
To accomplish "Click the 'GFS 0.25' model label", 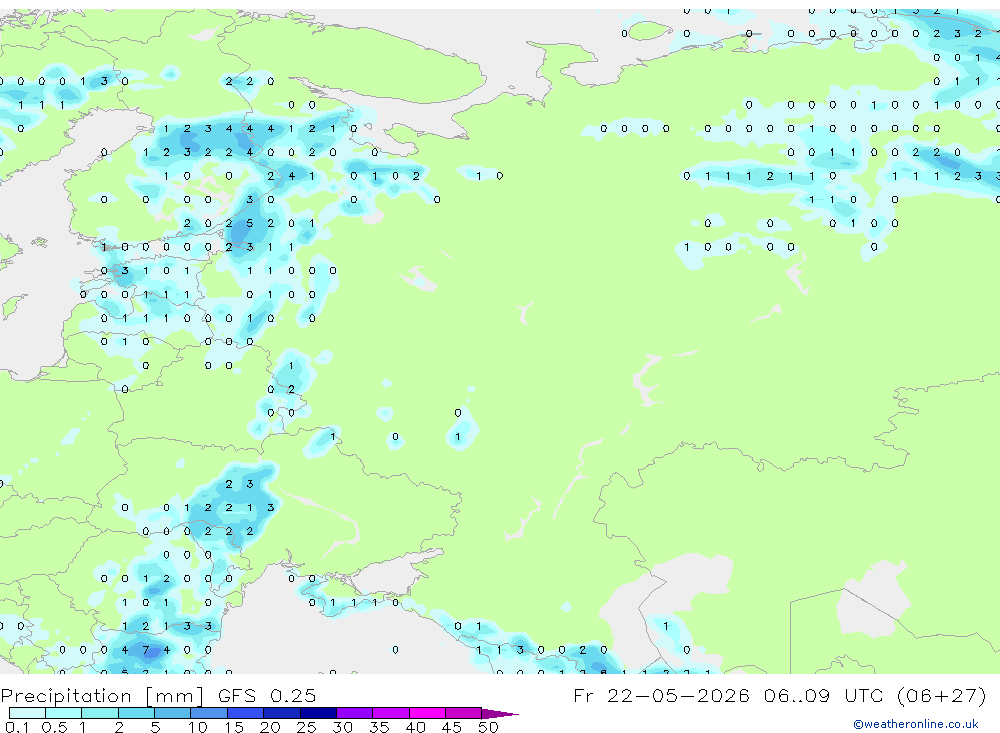I will [267, 695].
